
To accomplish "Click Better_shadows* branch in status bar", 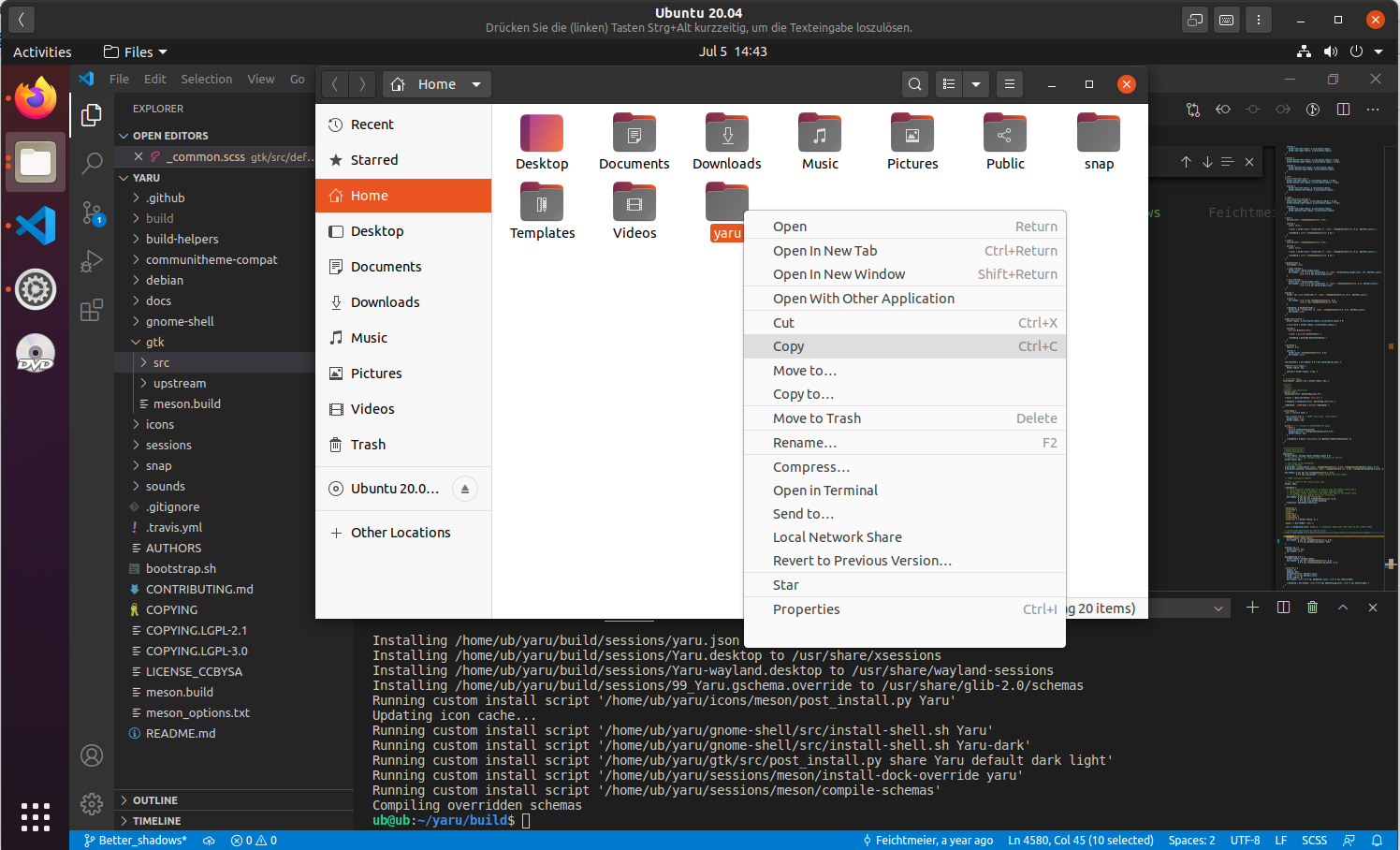I will [135, 841].
